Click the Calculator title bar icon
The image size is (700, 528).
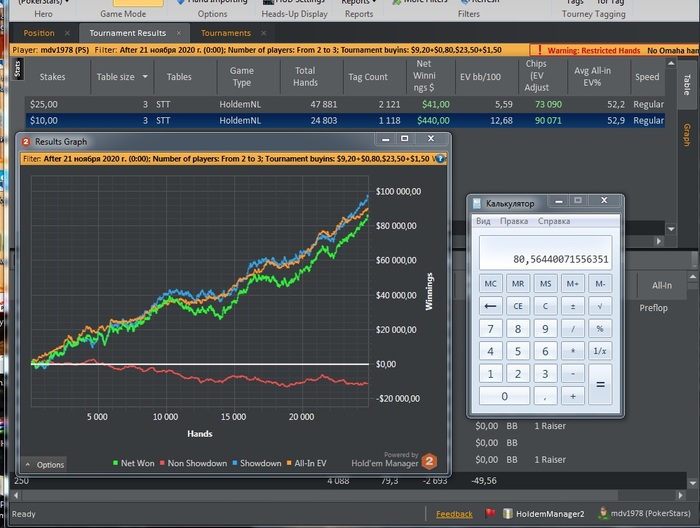477,204
